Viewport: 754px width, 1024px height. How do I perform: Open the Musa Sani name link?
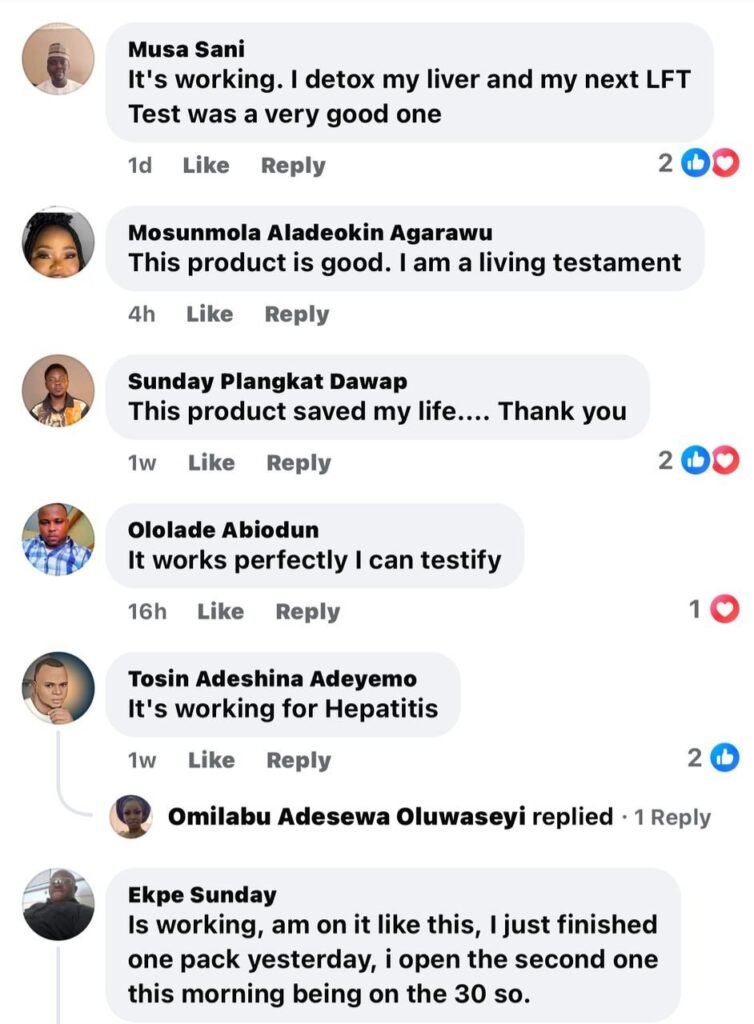point(187,48)
